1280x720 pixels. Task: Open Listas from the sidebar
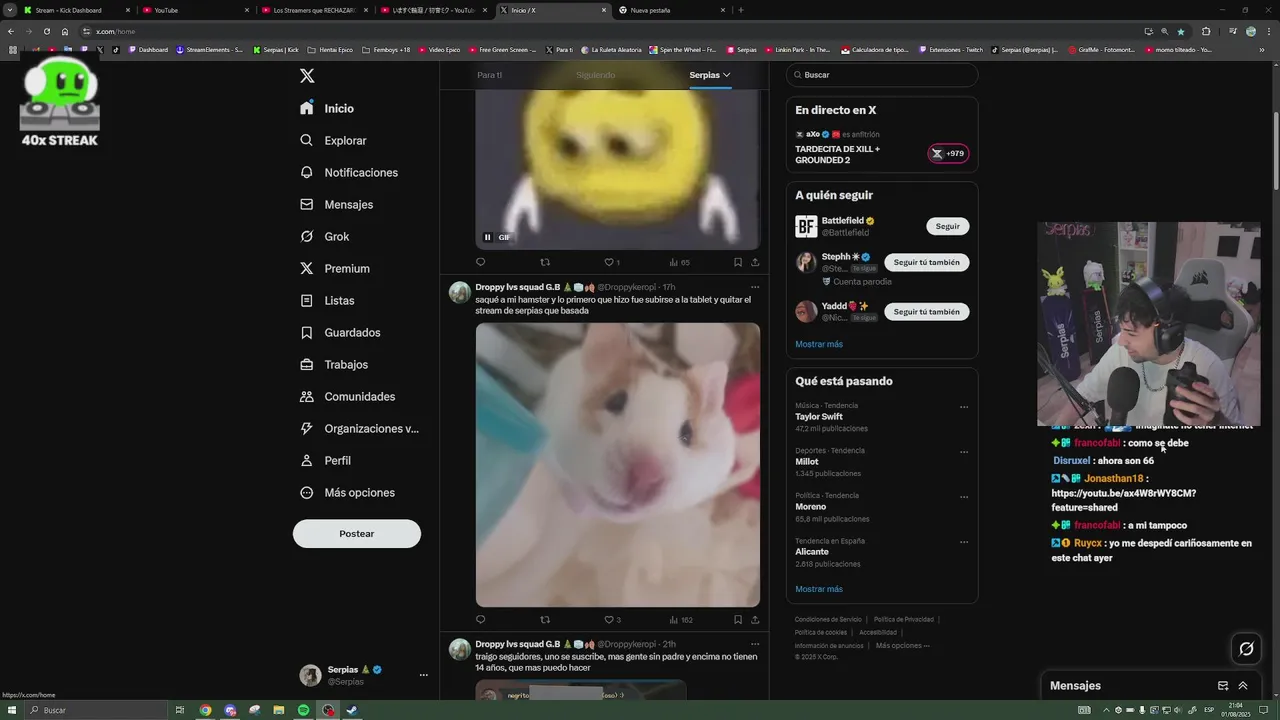[327, 300]
